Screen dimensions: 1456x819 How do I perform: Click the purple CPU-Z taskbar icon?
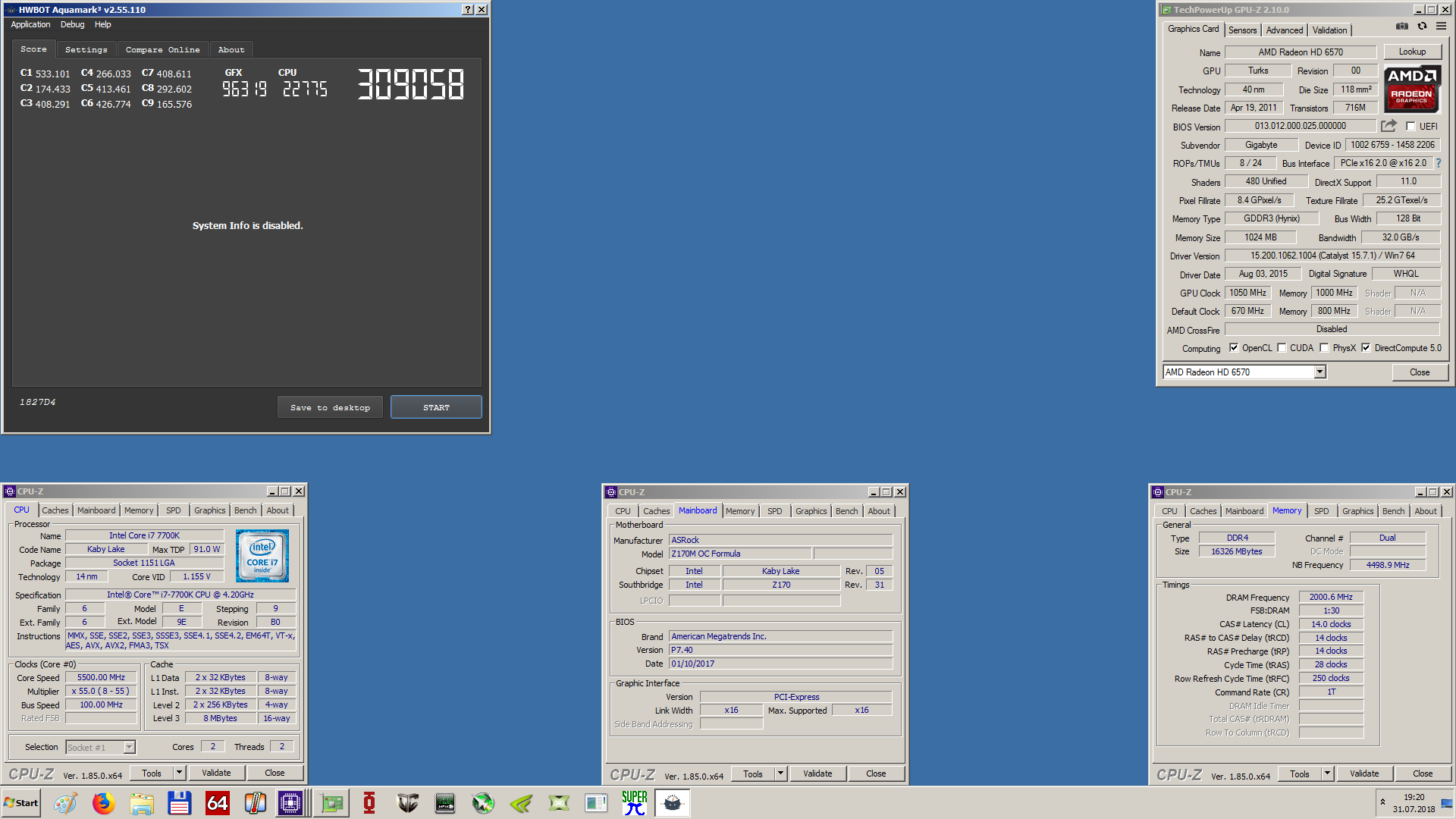click(x=290, y=803)
